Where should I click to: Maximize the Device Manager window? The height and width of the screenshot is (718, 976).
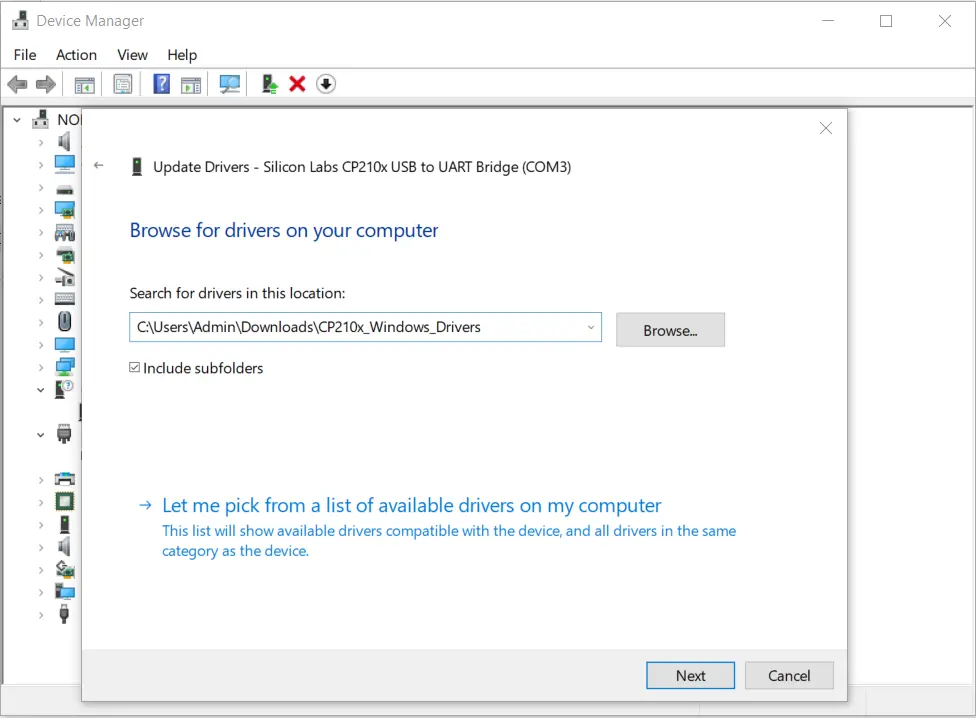tap(886, 21)
